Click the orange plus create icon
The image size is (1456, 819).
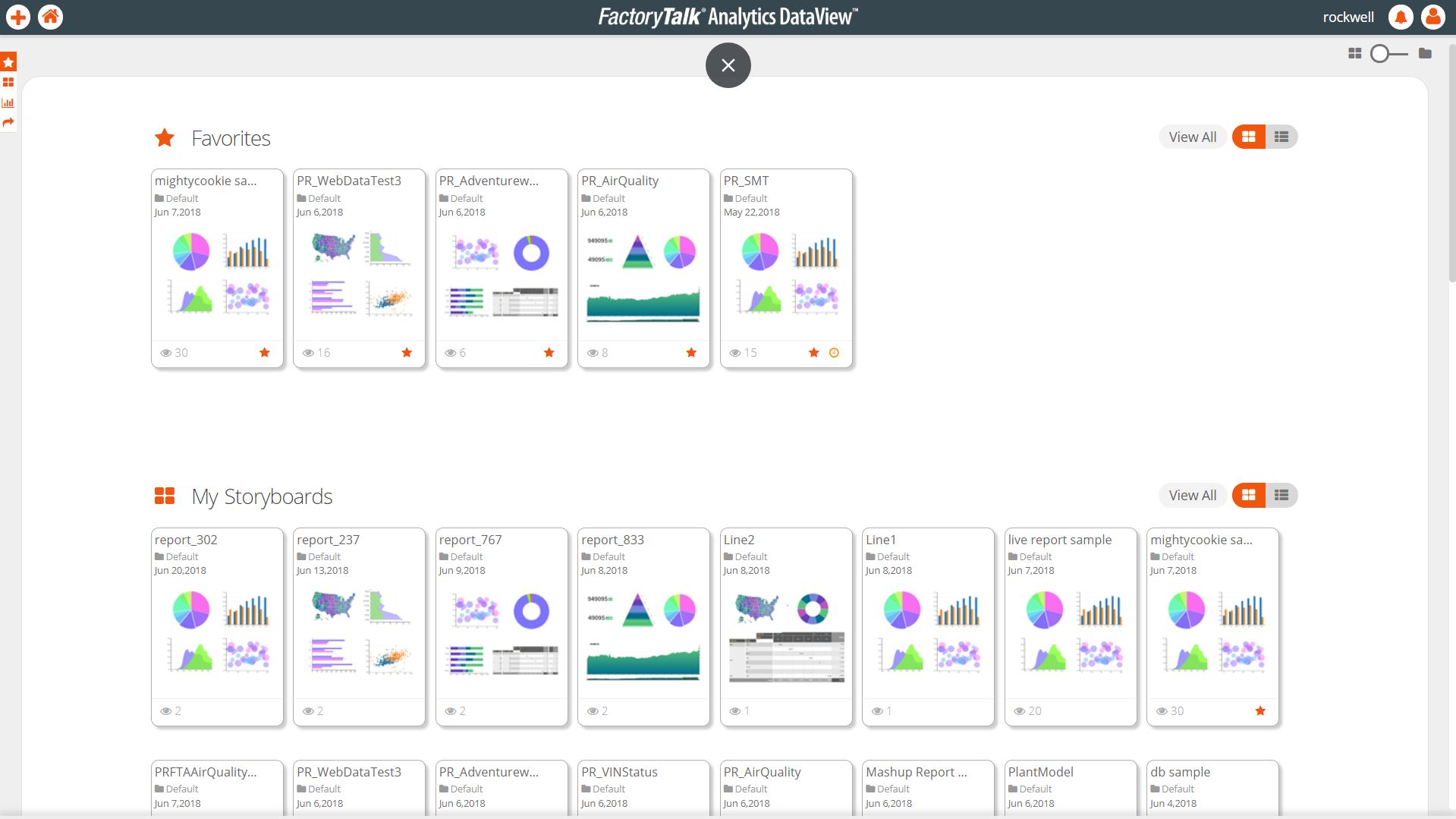[18, 17]
